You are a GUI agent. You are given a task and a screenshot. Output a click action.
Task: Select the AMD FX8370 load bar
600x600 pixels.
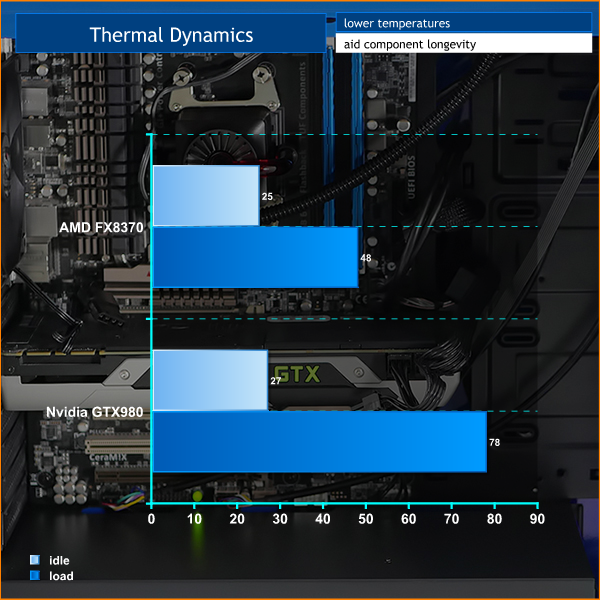(256, 257)
